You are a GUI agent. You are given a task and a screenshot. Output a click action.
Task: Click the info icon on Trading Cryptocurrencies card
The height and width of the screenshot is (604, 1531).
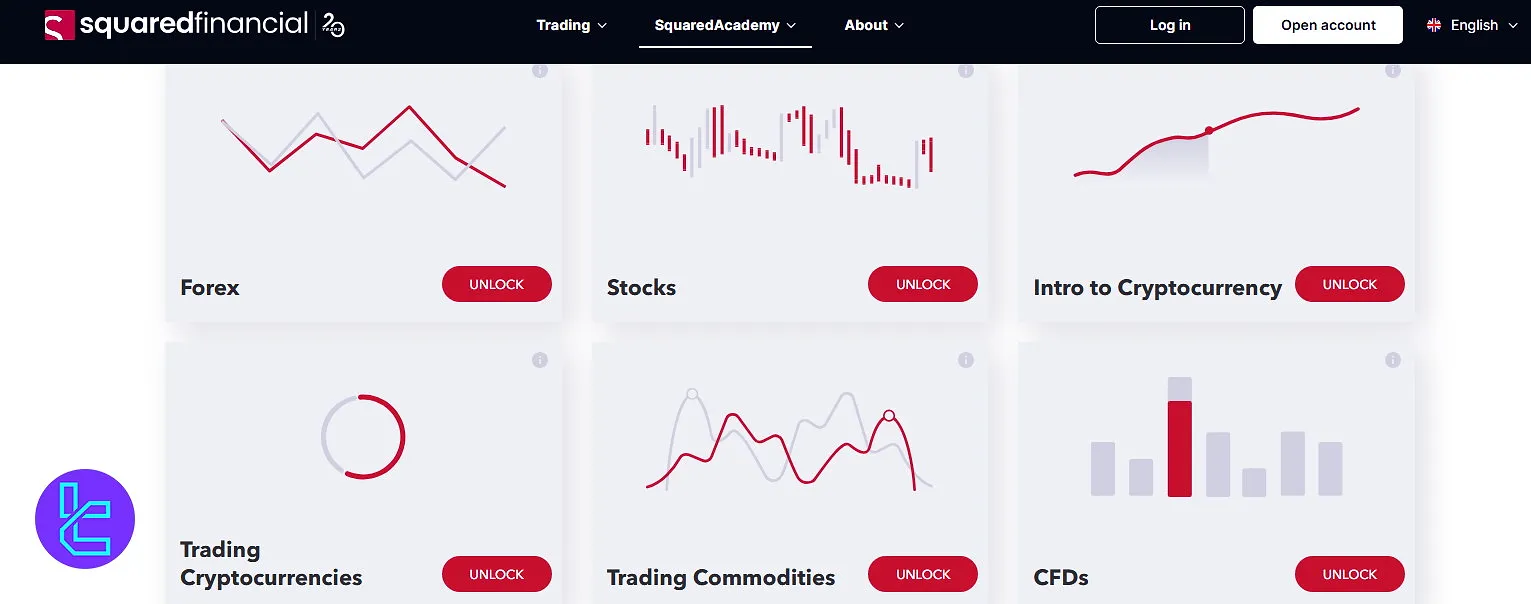pyautogui.click(x=540, y=360)
